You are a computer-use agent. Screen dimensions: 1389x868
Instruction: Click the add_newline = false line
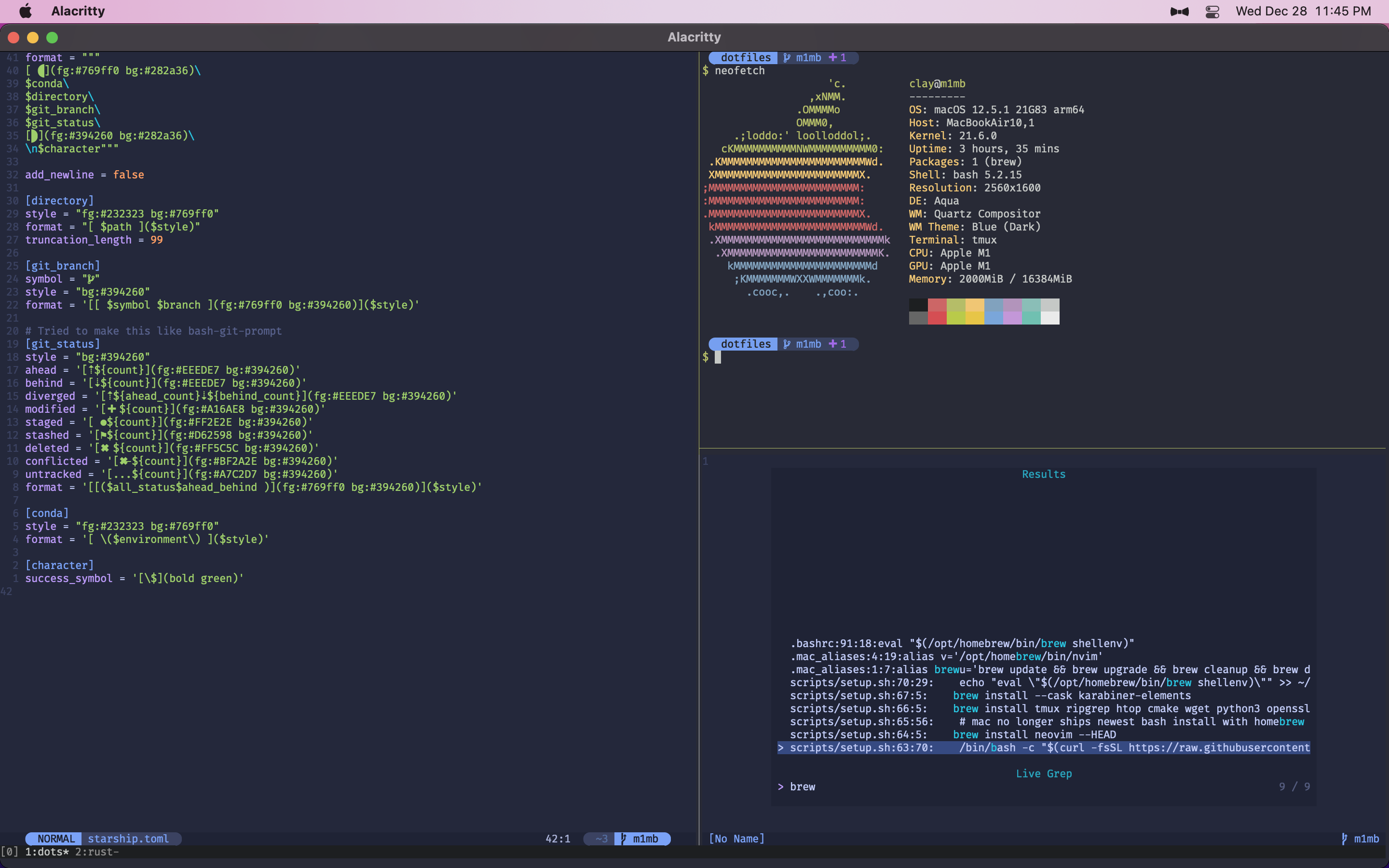coord(84,175)
